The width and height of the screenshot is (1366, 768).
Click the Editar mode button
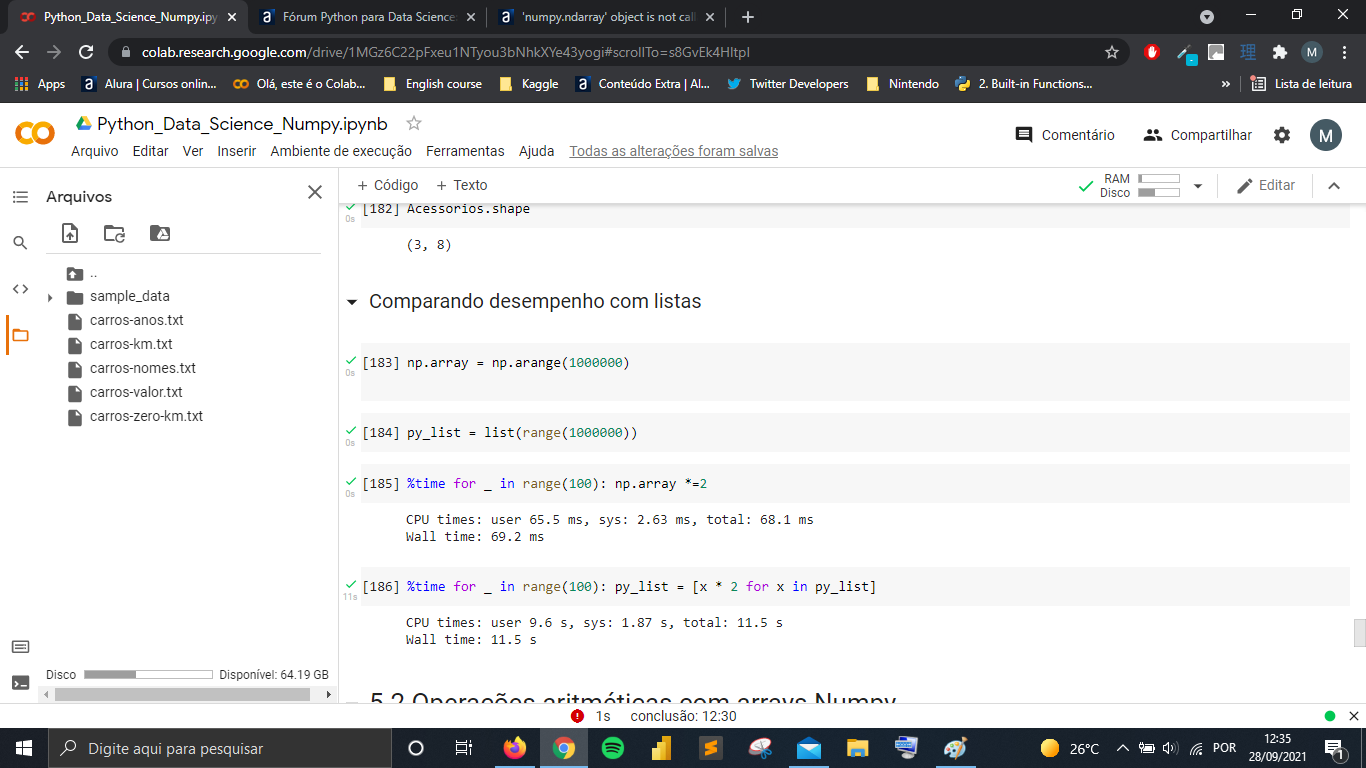(1266, 185)
